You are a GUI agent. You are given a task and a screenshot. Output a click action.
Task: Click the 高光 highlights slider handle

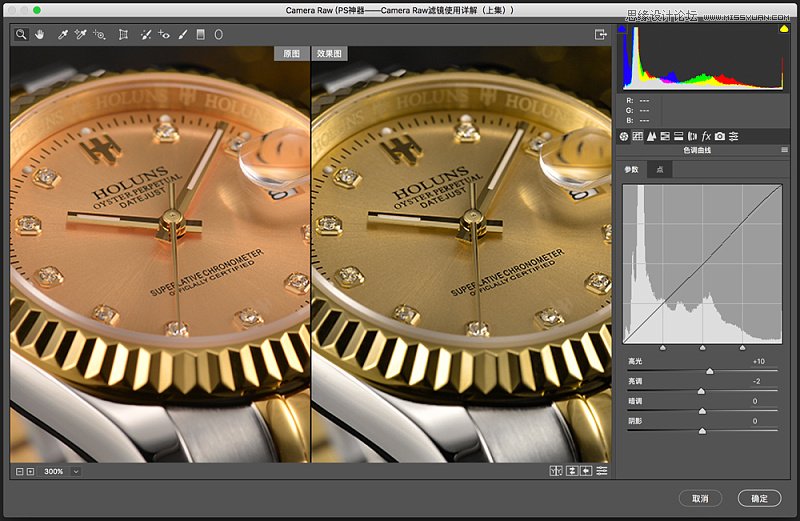710,371
